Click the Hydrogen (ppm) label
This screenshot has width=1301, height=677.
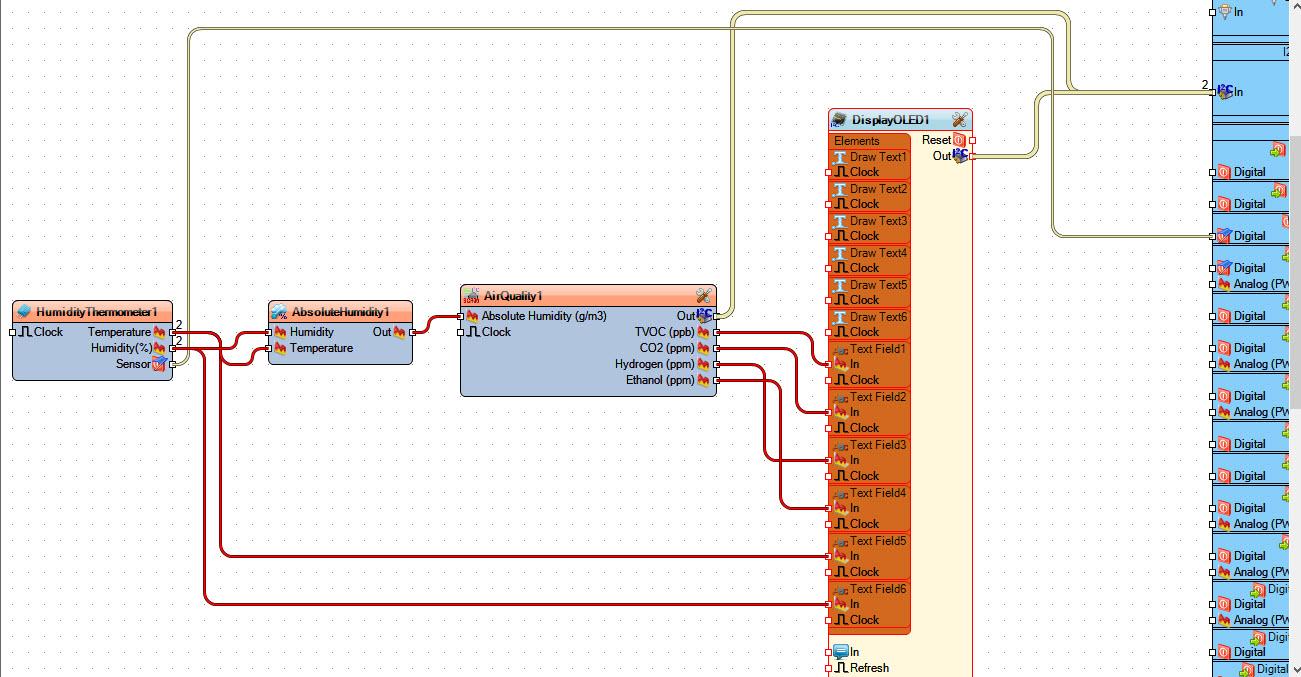[x=654, y=364]
